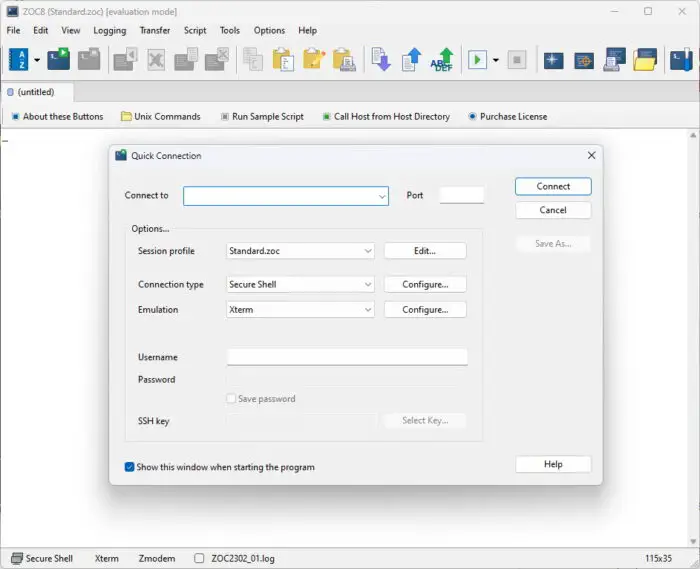
Task: Select the Purchase License radio button
Action: 472,116
